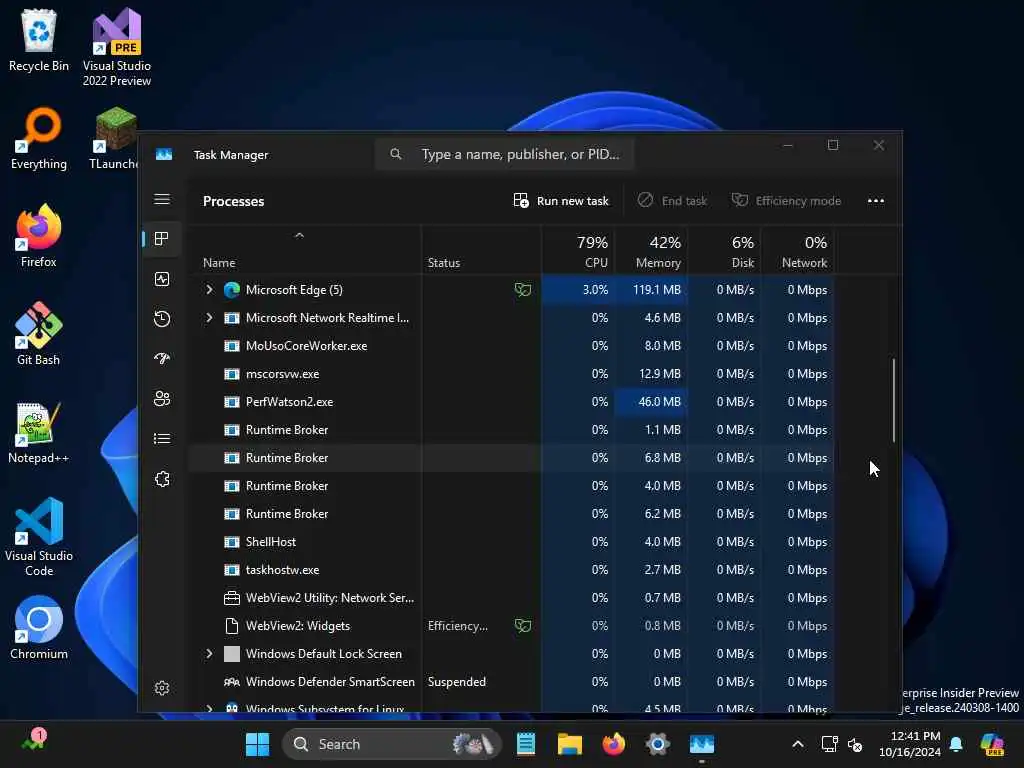Open Notepad icon on the taskbar
The height and width of the screenshot is (768, 1024).
coord(526,744)
